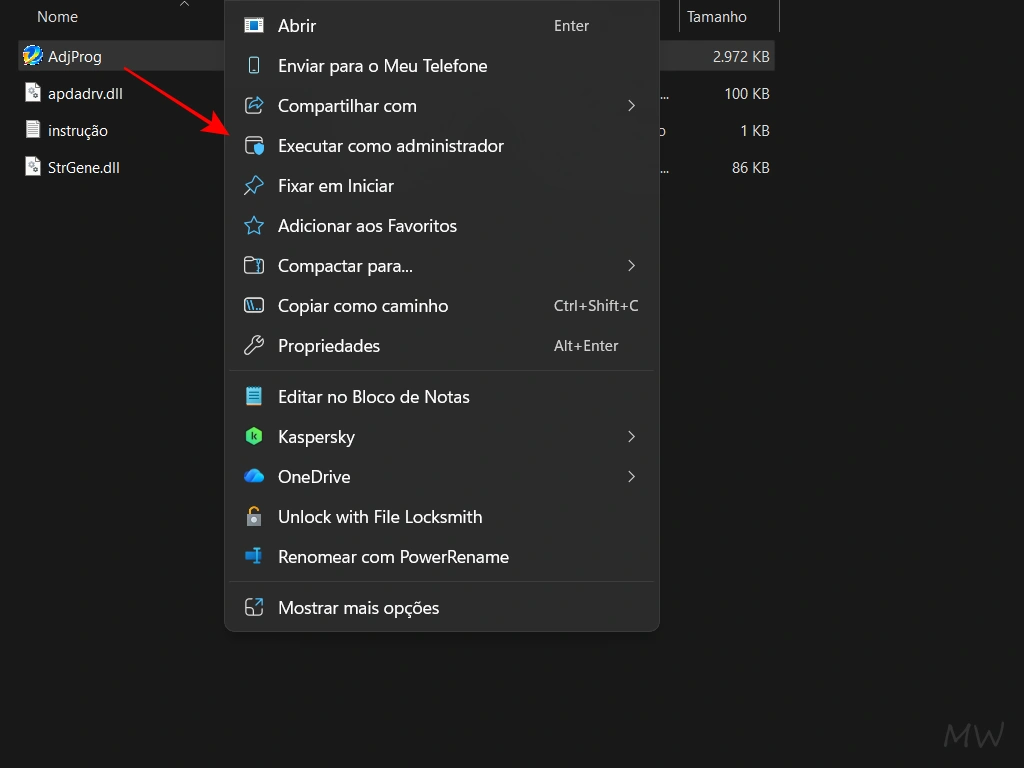Viewport: 1024px width, 768px height.
Task: Sort files by the Tamanho column header
Action: (x=717, y=17)
